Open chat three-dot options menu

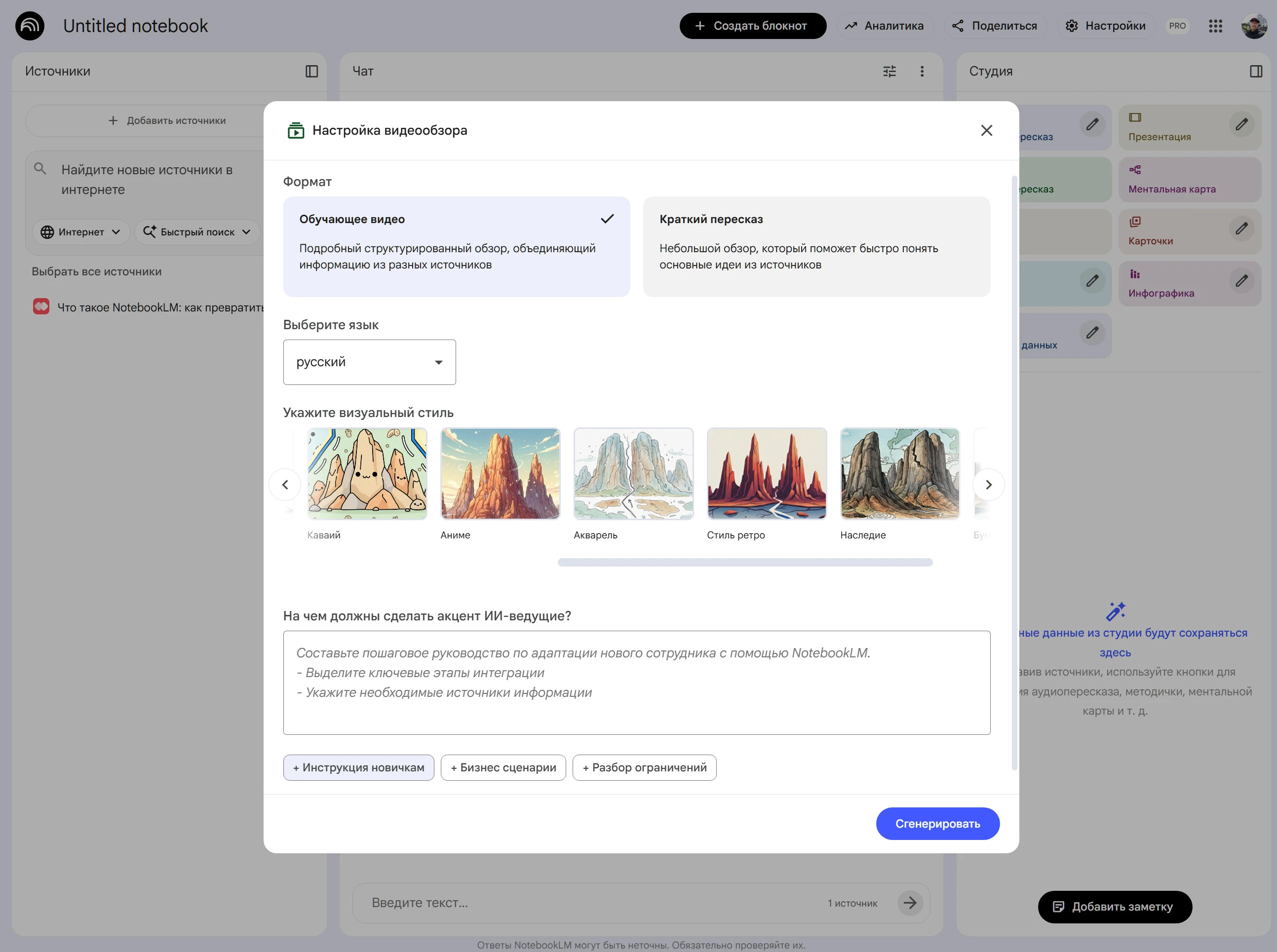[922, 72]
